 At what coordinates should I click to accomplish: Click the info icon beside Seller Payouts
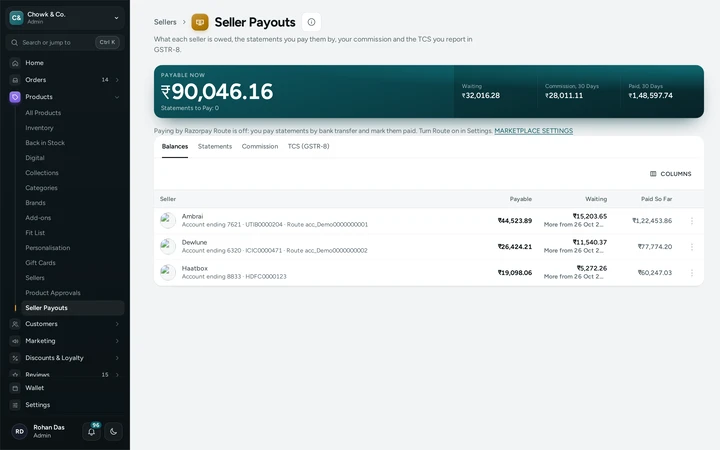click(x=311, y=22)
